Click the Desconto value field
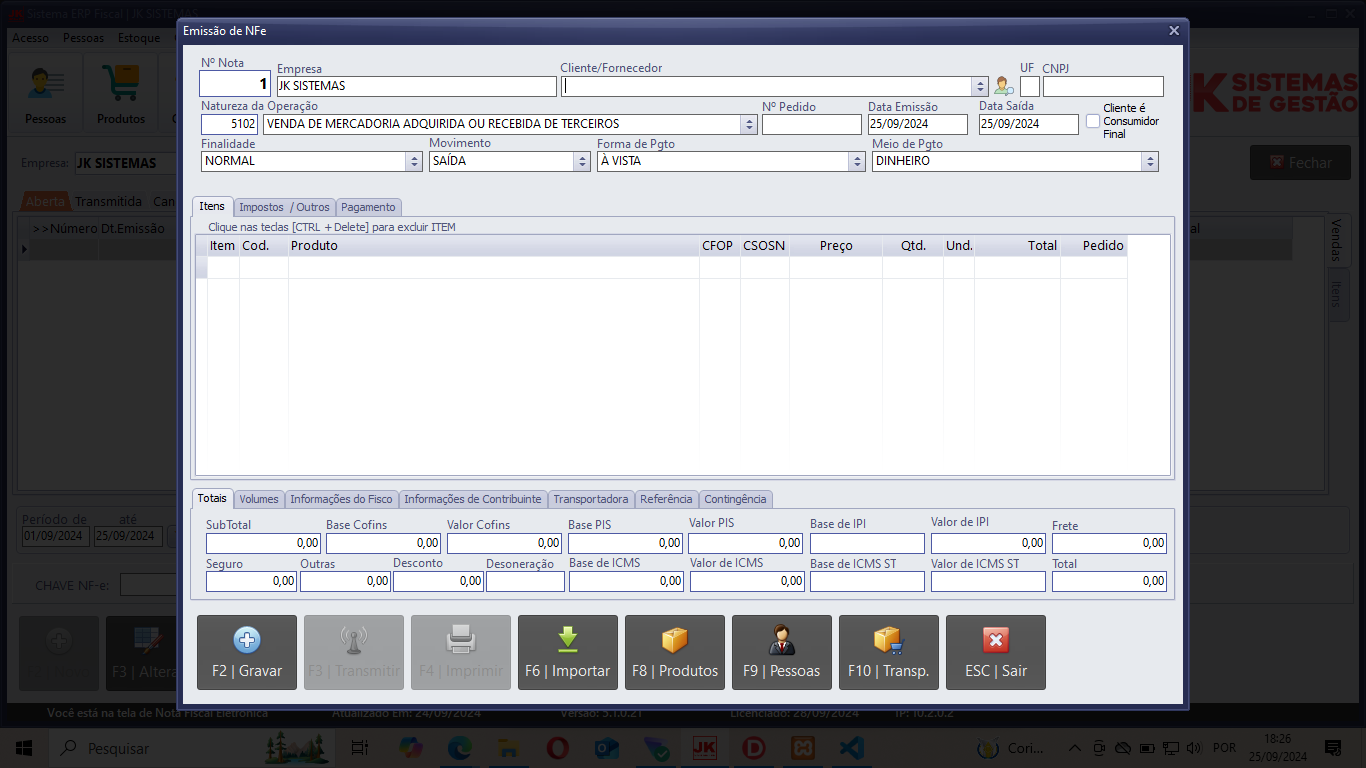The width and height of the screenshot is (1366, 768). [438, 581]
